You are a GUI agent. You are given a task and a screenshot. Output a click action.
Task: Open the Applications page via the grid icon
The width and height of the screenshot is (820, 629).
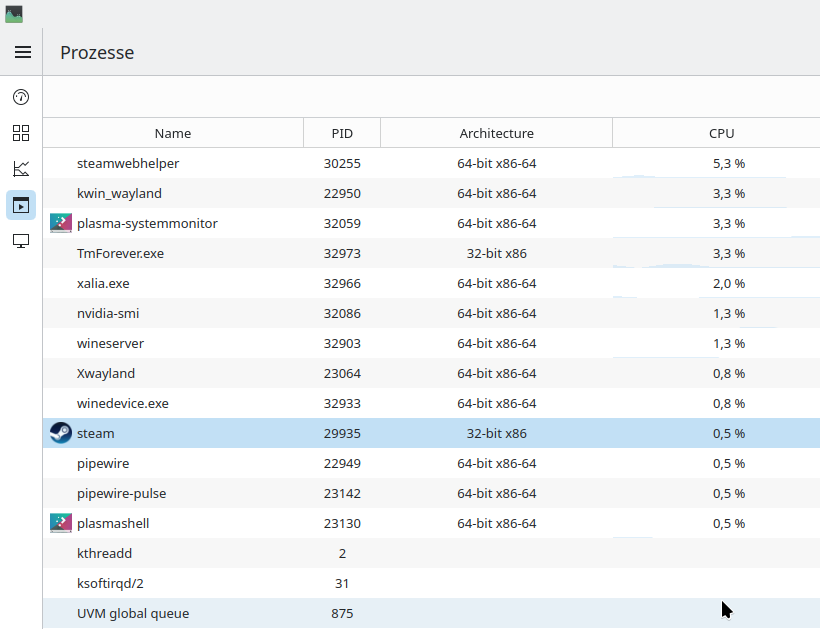tap(21, 133)
